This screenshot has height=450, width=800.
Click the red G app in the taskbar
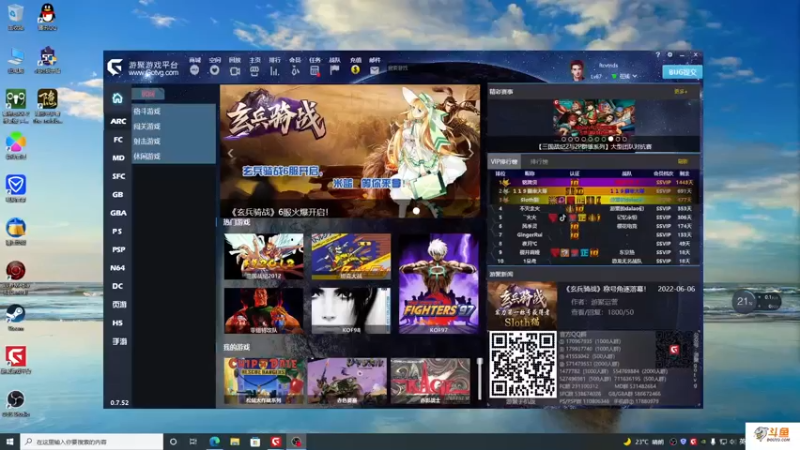[276, 441]
